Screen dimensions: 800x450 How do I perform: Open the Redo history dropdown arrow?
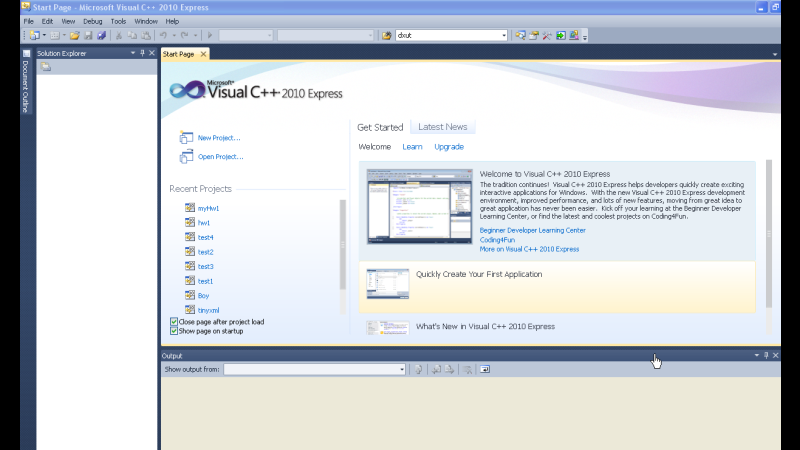(195, 35)
